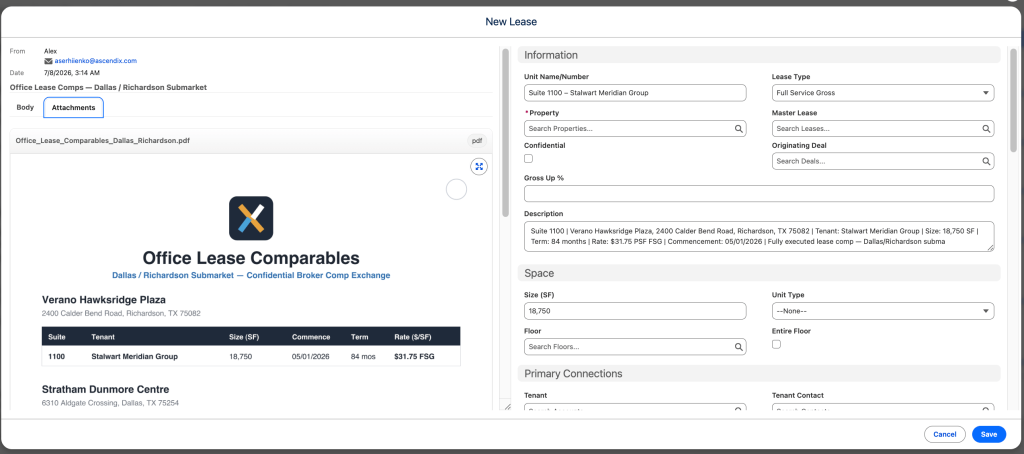The height and width of the screenshot is (454, 1024).
Task: Click the Dallas / Richardson Submarket subtitle
Action: click(x=251, y=276)
